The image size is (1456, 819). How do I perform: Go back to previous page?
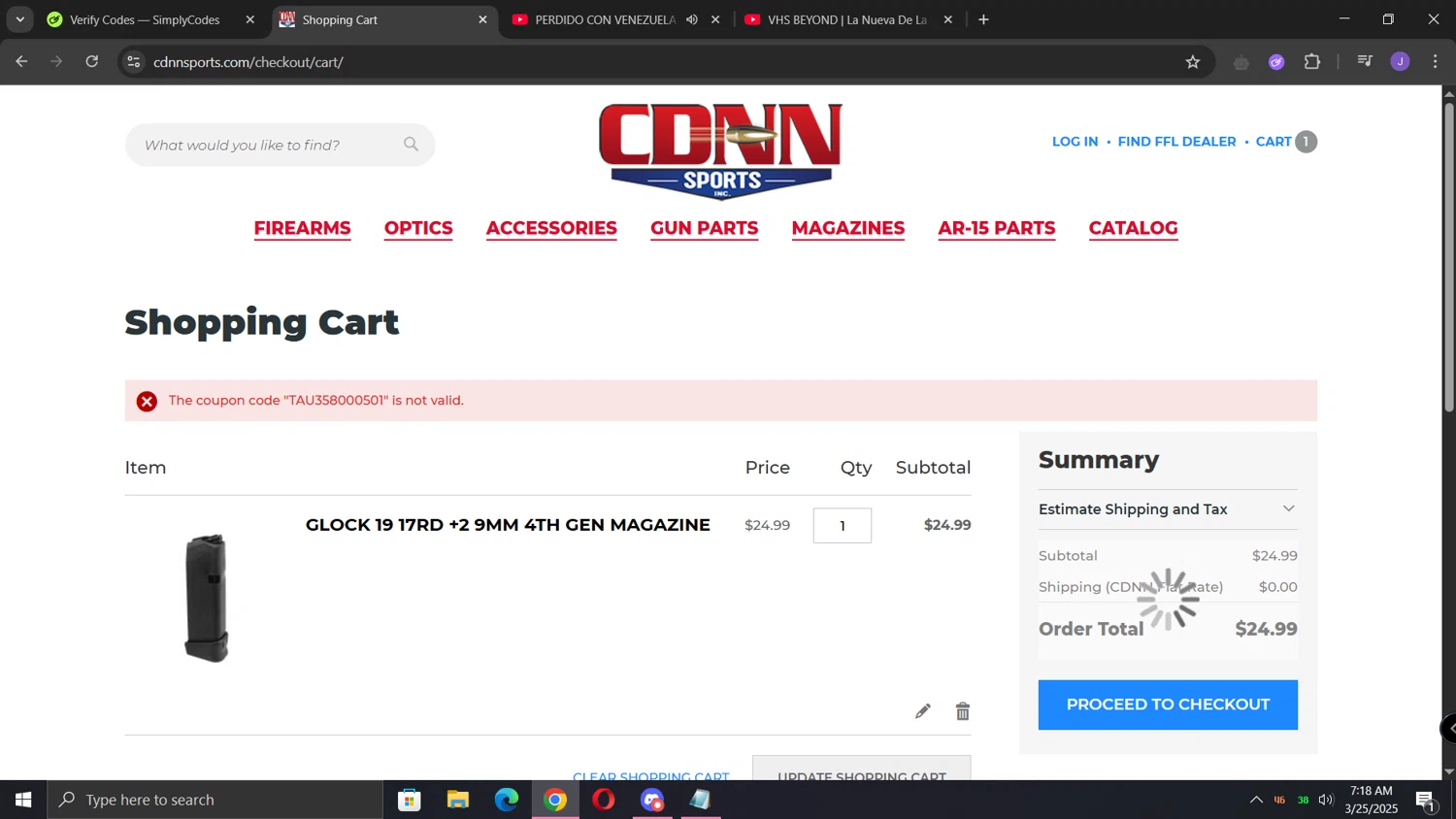click(21, 62)
